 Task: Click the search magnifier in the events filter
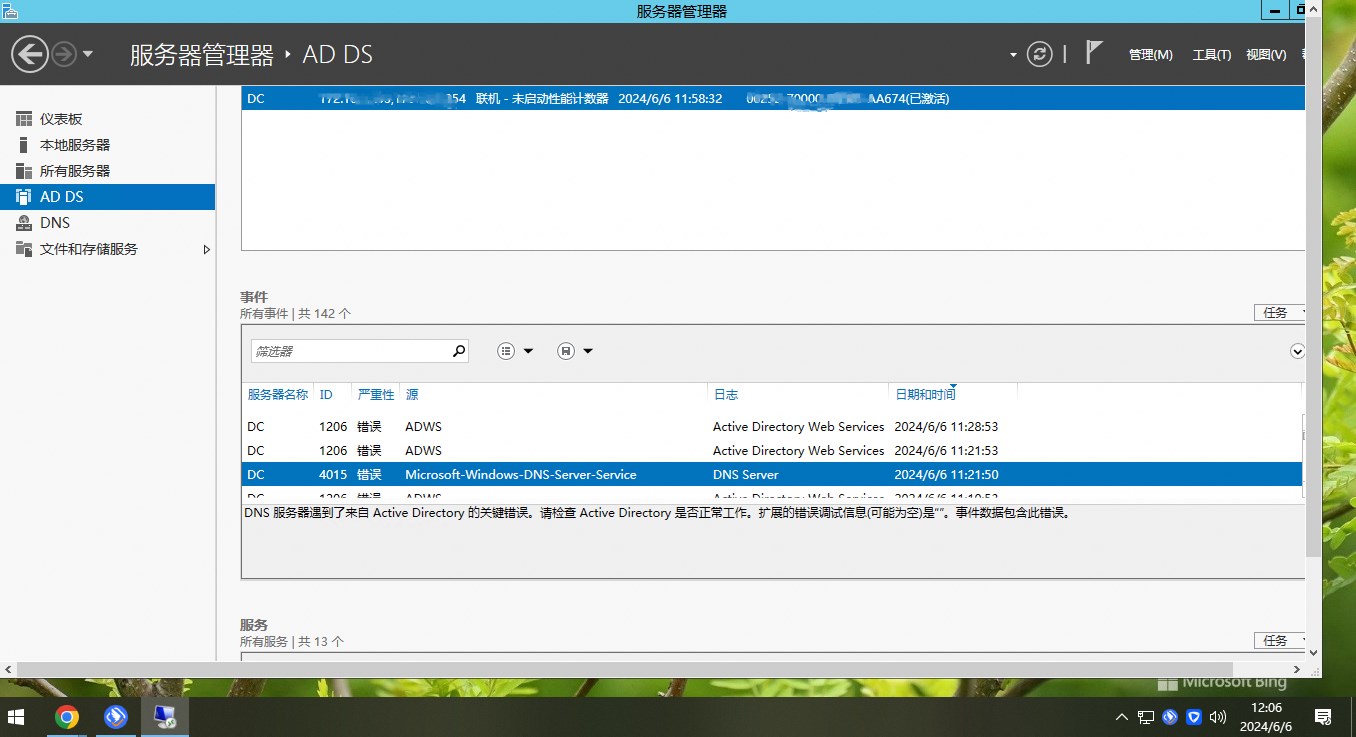(x=458, y=351)
